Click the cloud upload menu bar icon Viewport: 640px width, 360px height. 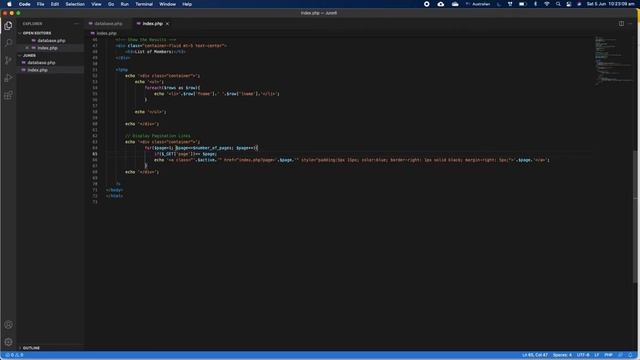(441, 4)
